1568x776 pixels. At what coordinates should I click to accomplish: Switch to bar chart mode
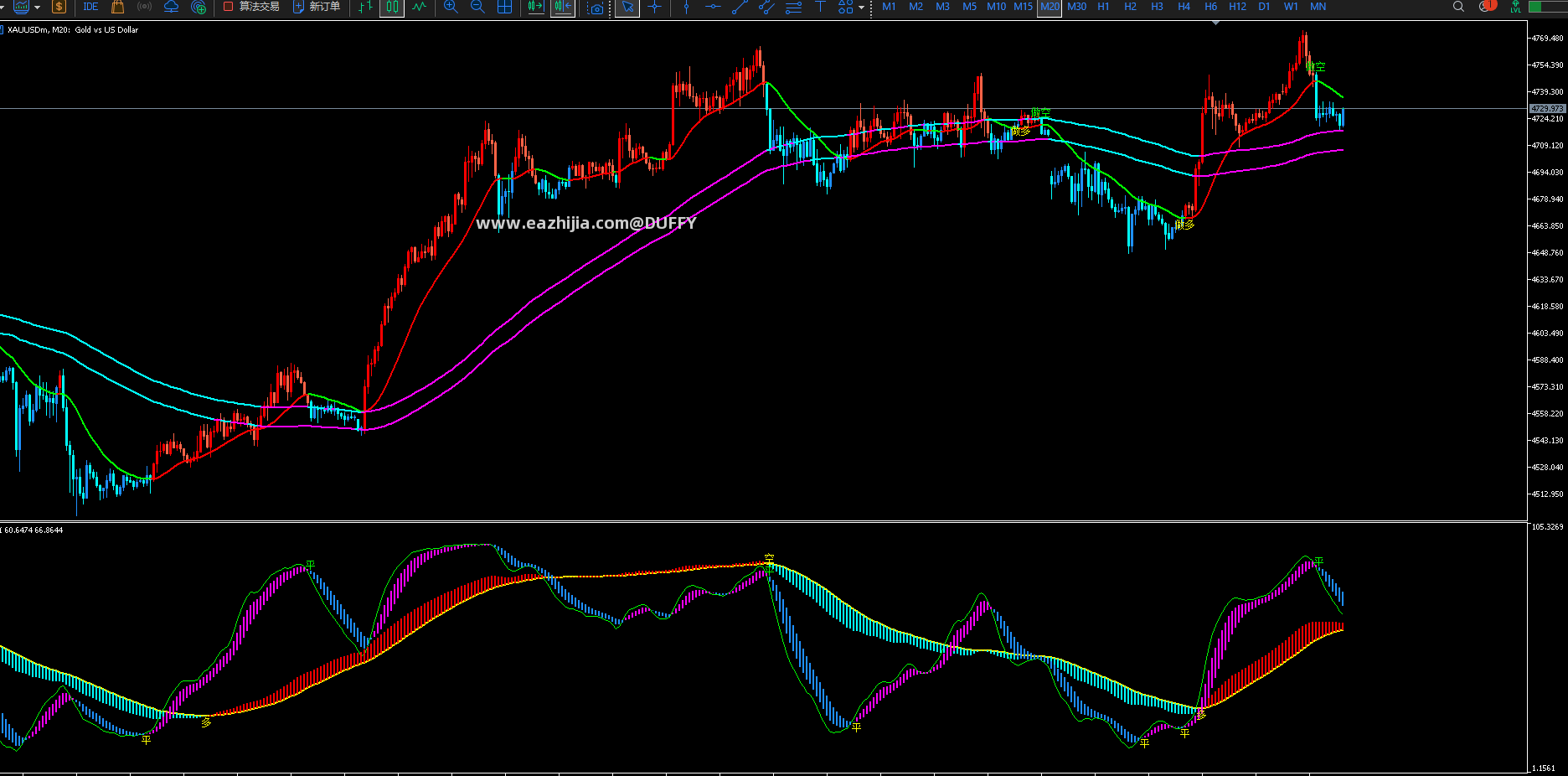click(x=365, y=7)
